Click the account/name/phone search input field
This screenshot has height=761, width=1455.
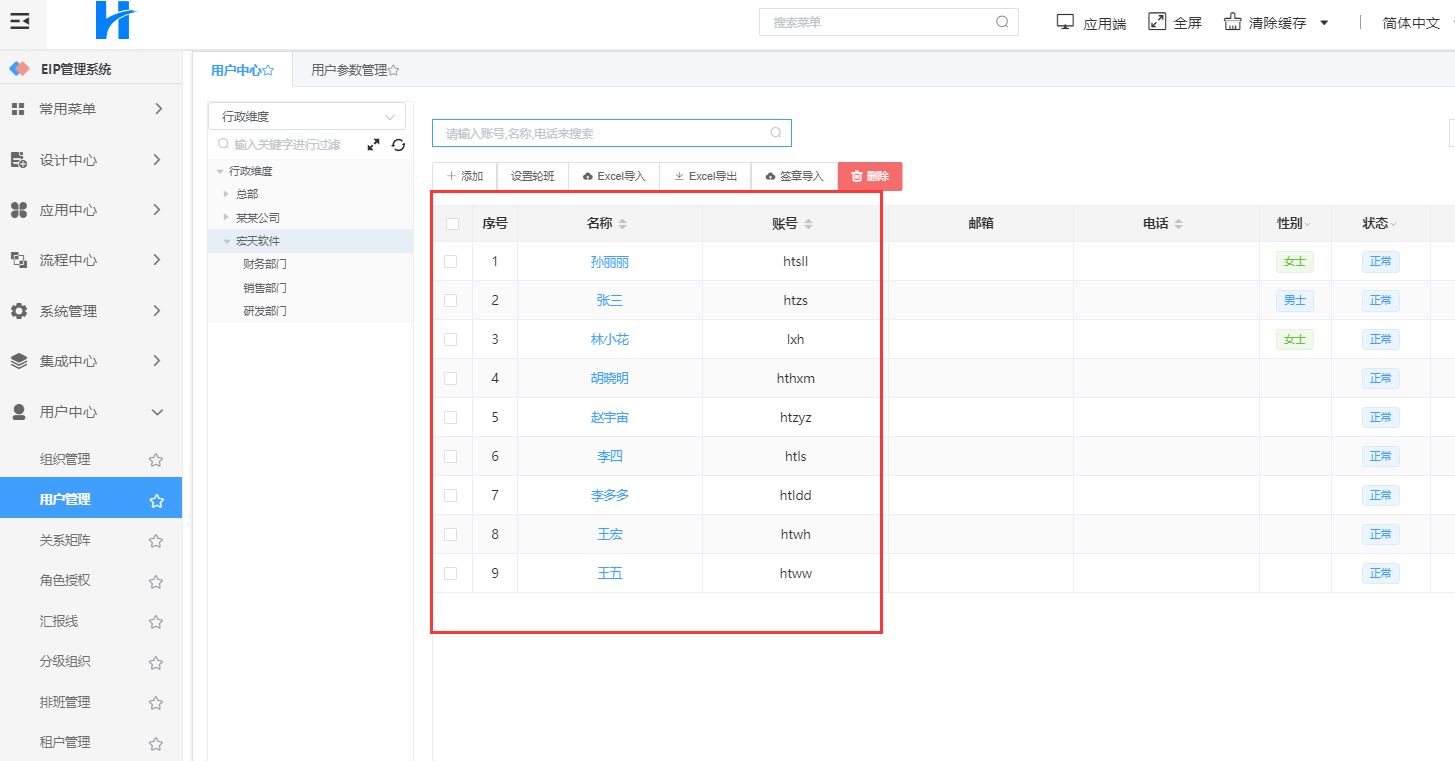tap(600, 133)
